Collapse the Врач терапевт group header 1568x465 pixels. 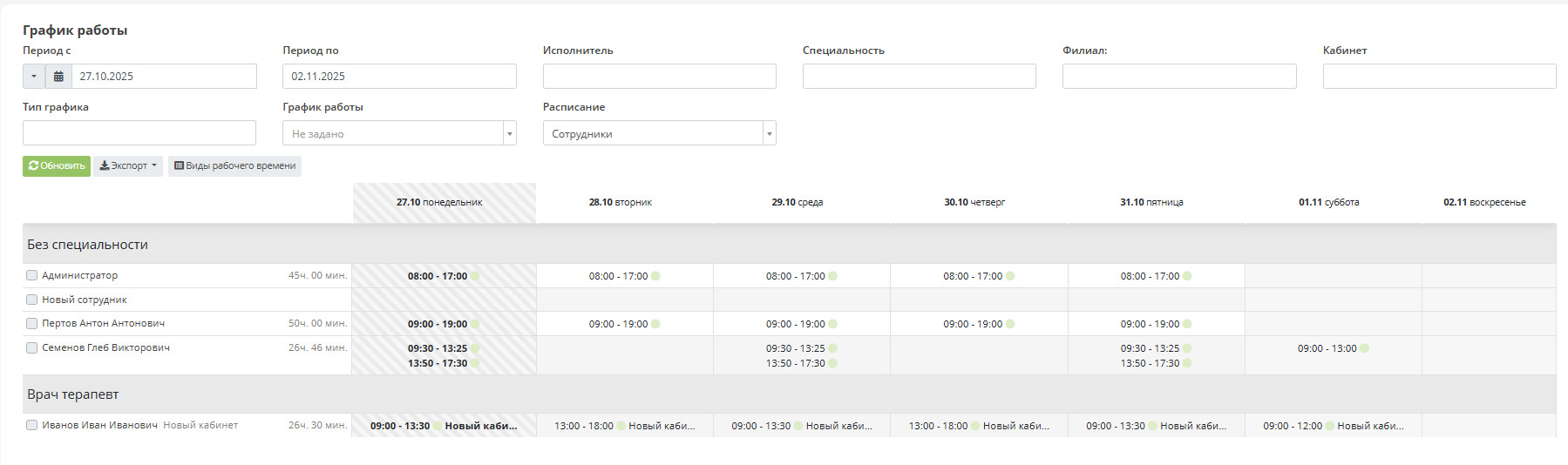click(x=73, y=394)
